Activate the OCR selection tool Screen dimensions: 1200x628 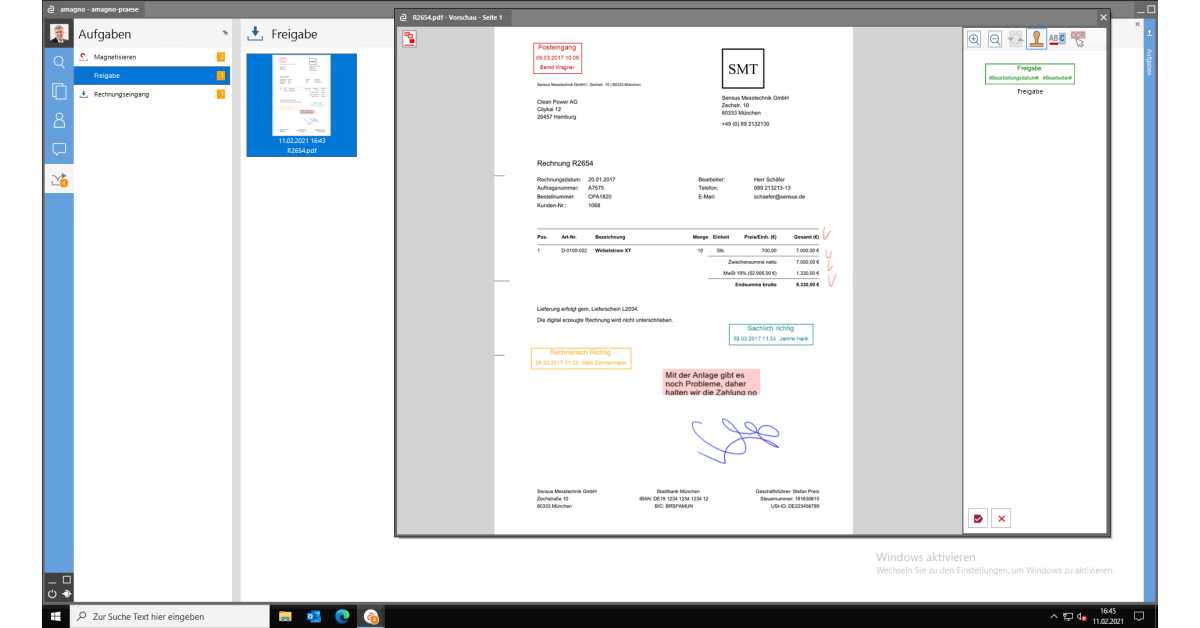click(1078, 39)
